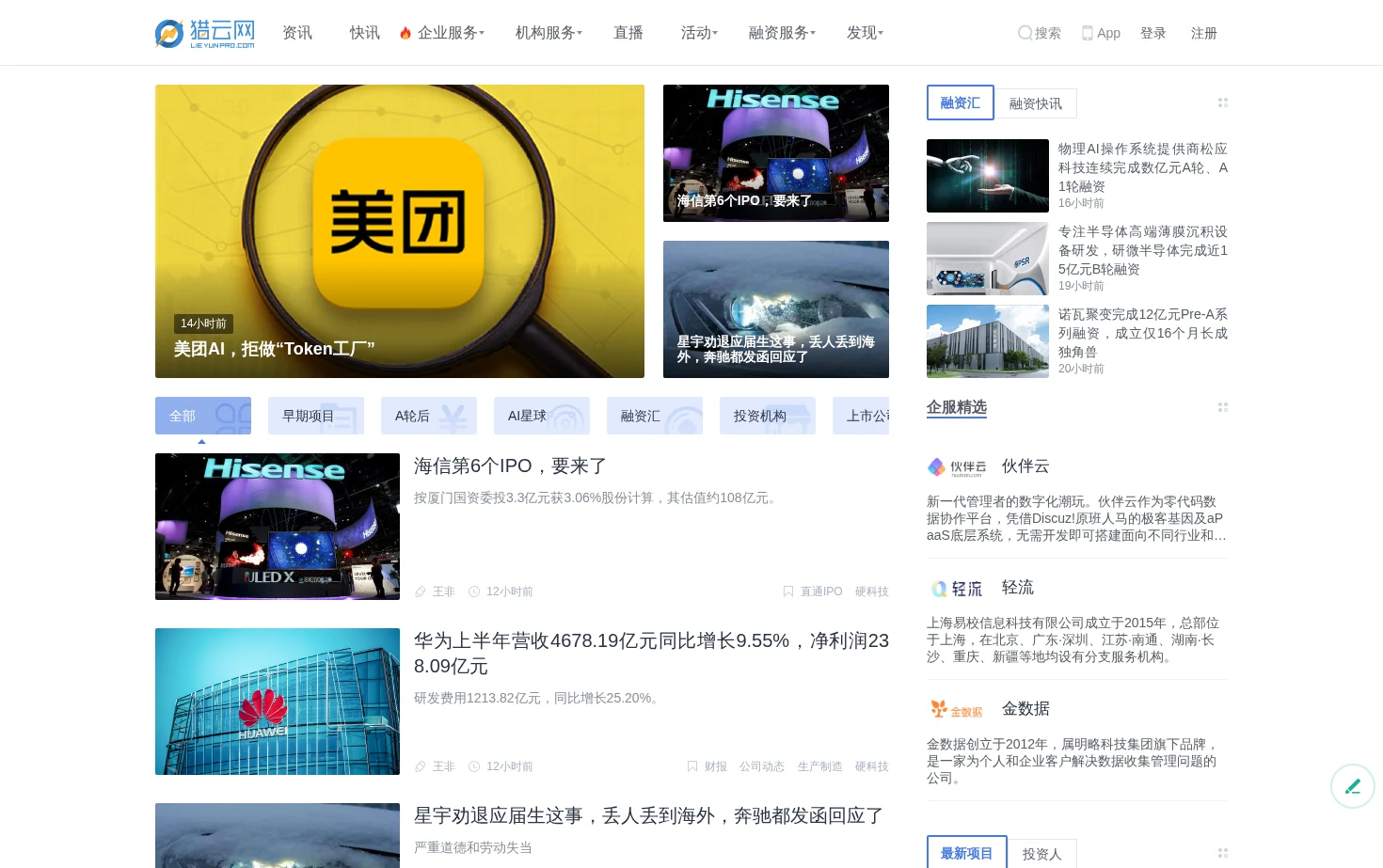This screenshot has height=868, width=1383.
Task: Click the 登录 link
Action: (1153, 33)
